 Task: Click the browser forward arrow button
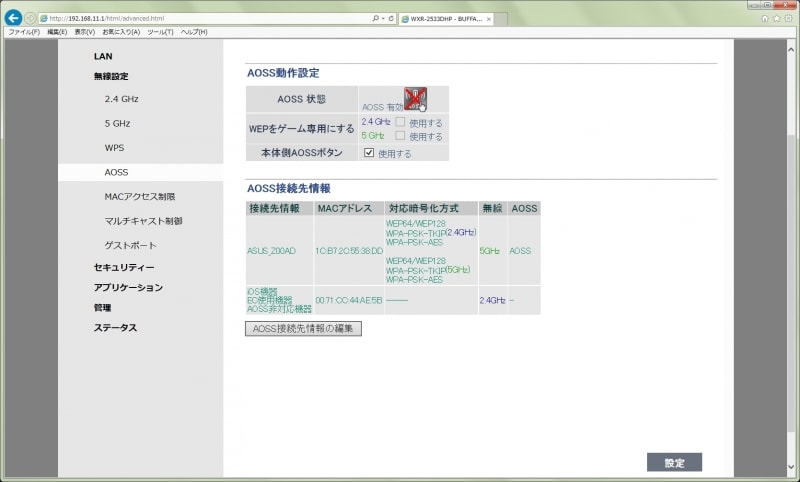[x=30, y=18]
